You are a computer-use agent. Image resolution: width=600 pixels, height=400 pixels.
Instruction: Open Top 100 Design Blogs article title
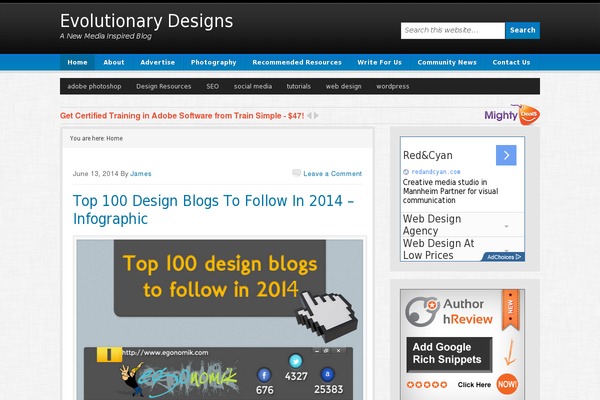[x=214, y=210]
